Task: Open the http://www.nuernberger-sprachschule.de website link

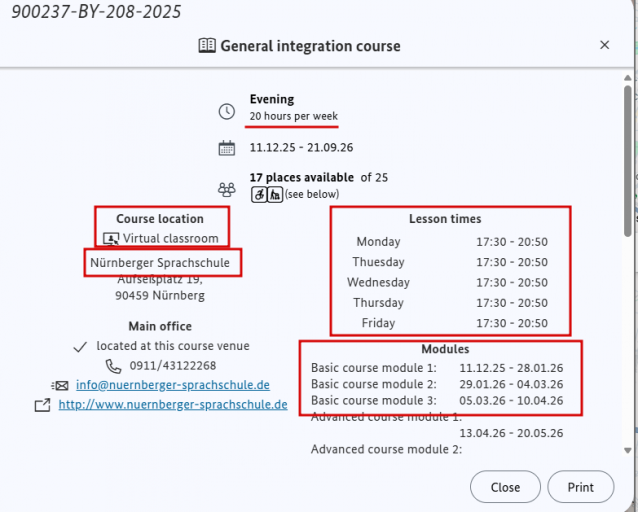Action: click(x=173, y=405)
